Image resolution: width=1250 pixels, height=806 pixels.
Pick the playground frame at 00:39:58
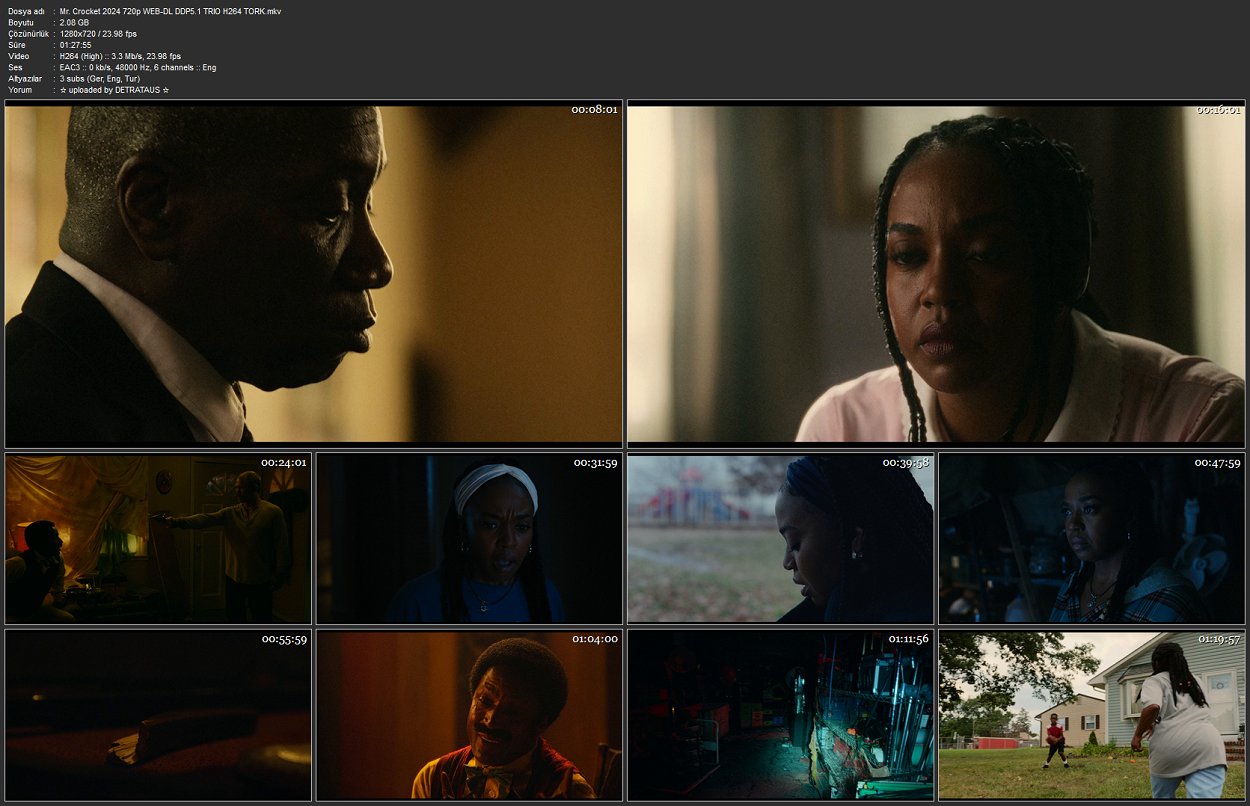(780, 539)
